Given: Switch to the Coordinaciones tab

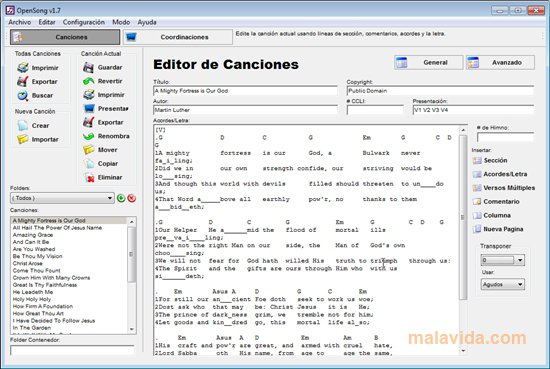Looking at the screenshot, I should click(177, 37).
